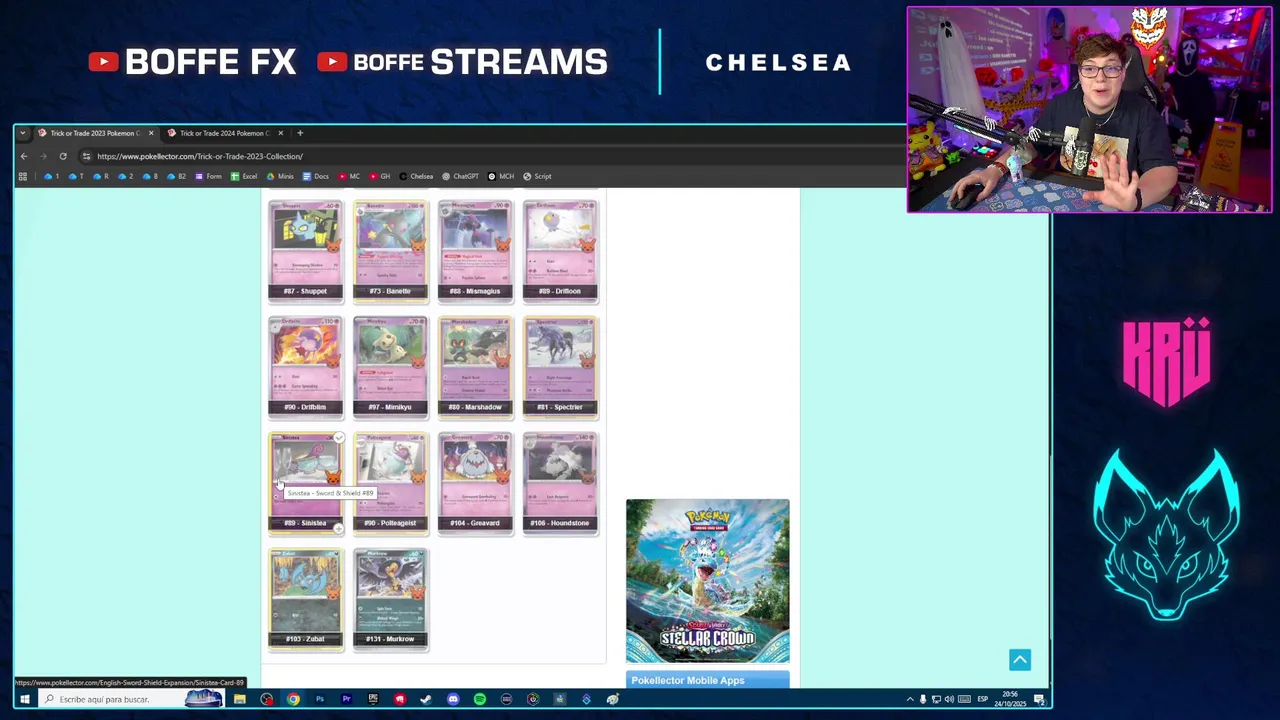1280x720 pixels.
Task: Open the #90 Polteageist card
Action: click(390, 482)
